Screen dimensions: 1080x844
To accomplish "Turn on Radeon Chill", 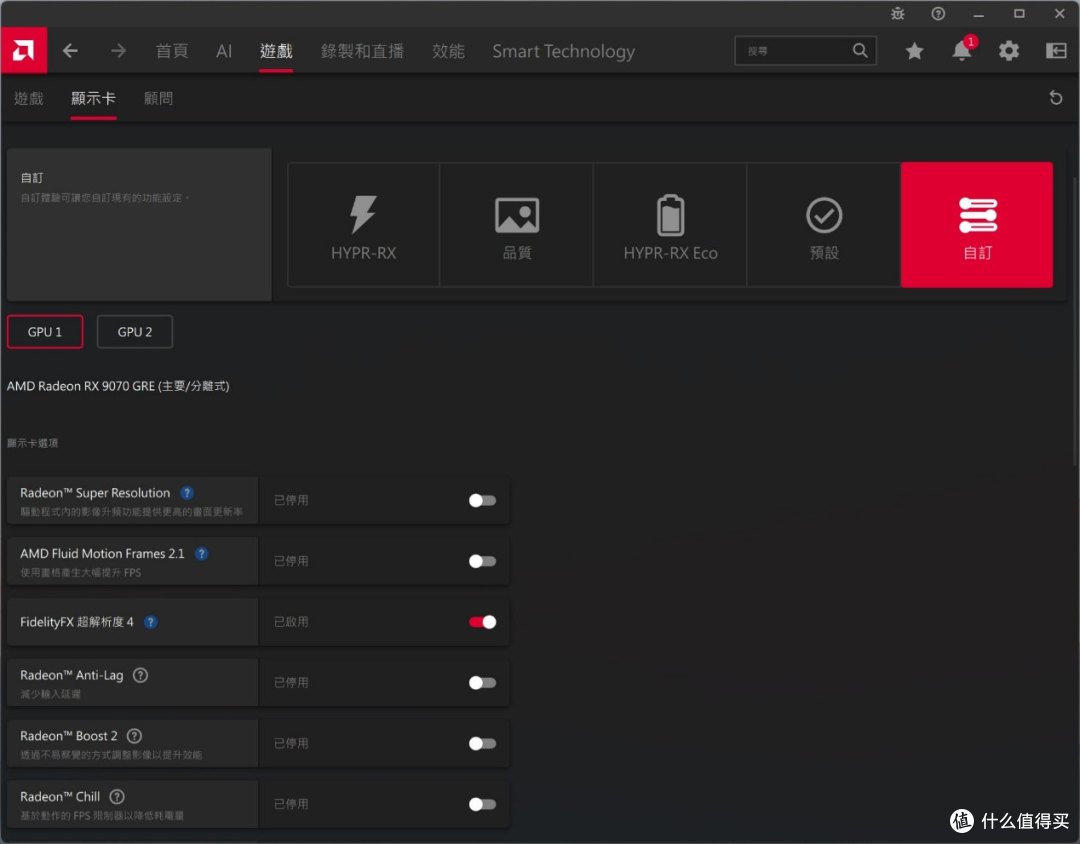I will (482, 804).
